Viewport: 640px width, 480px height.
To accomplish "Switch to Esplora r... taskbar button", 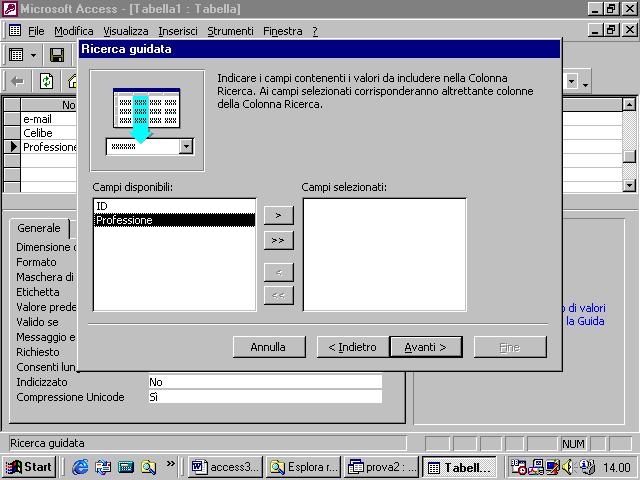I will (x=304, y=467).
